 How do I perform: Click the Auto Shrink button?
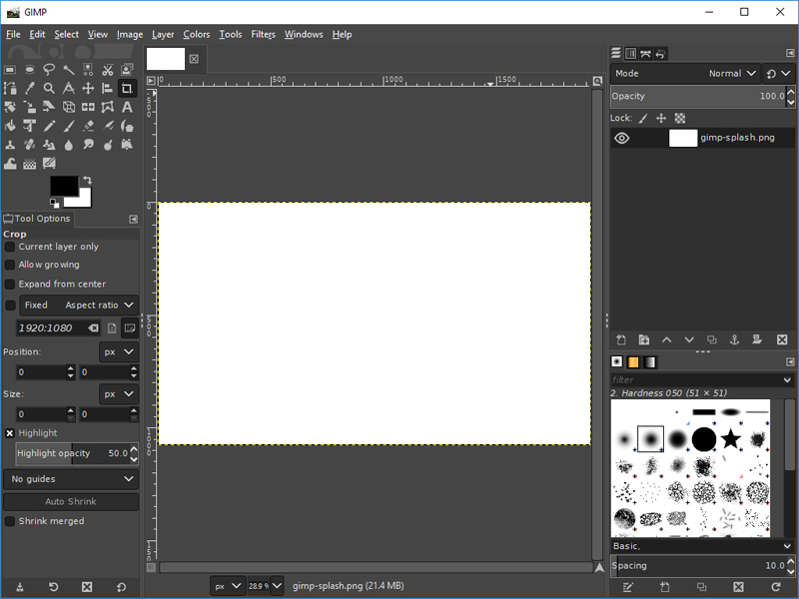(71, 501)
